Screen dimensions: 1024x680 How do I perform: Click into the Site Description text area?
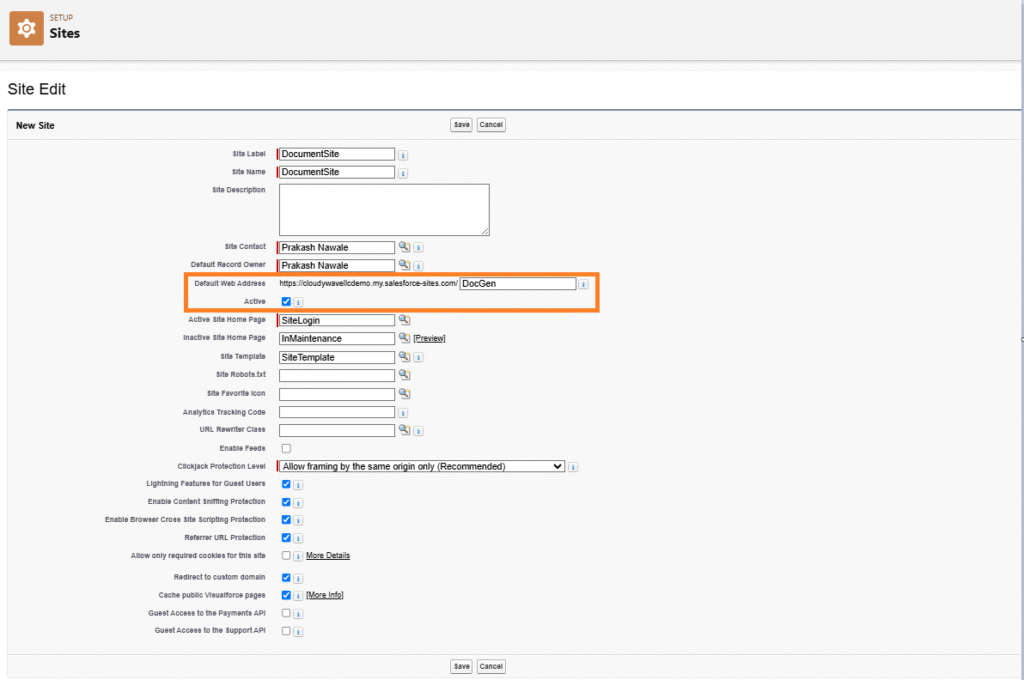point(384,209)
